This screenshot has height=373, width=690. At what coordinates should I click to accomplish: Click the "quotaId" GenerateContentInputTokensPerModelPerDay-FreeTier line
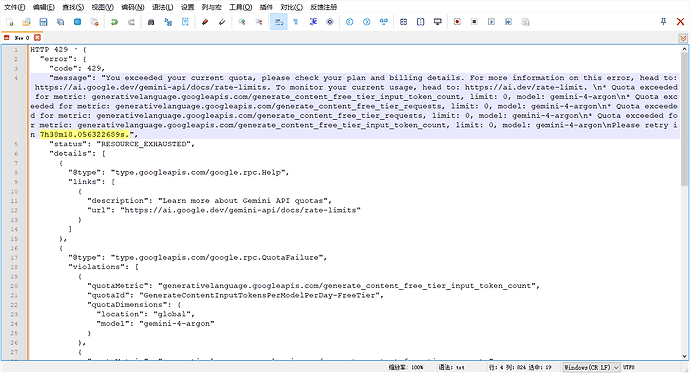click(235, 295)
